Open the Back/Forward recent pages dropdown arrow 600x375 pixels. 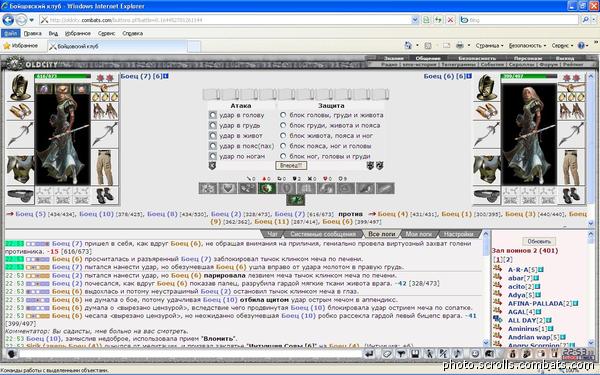[x=32, y=20]
